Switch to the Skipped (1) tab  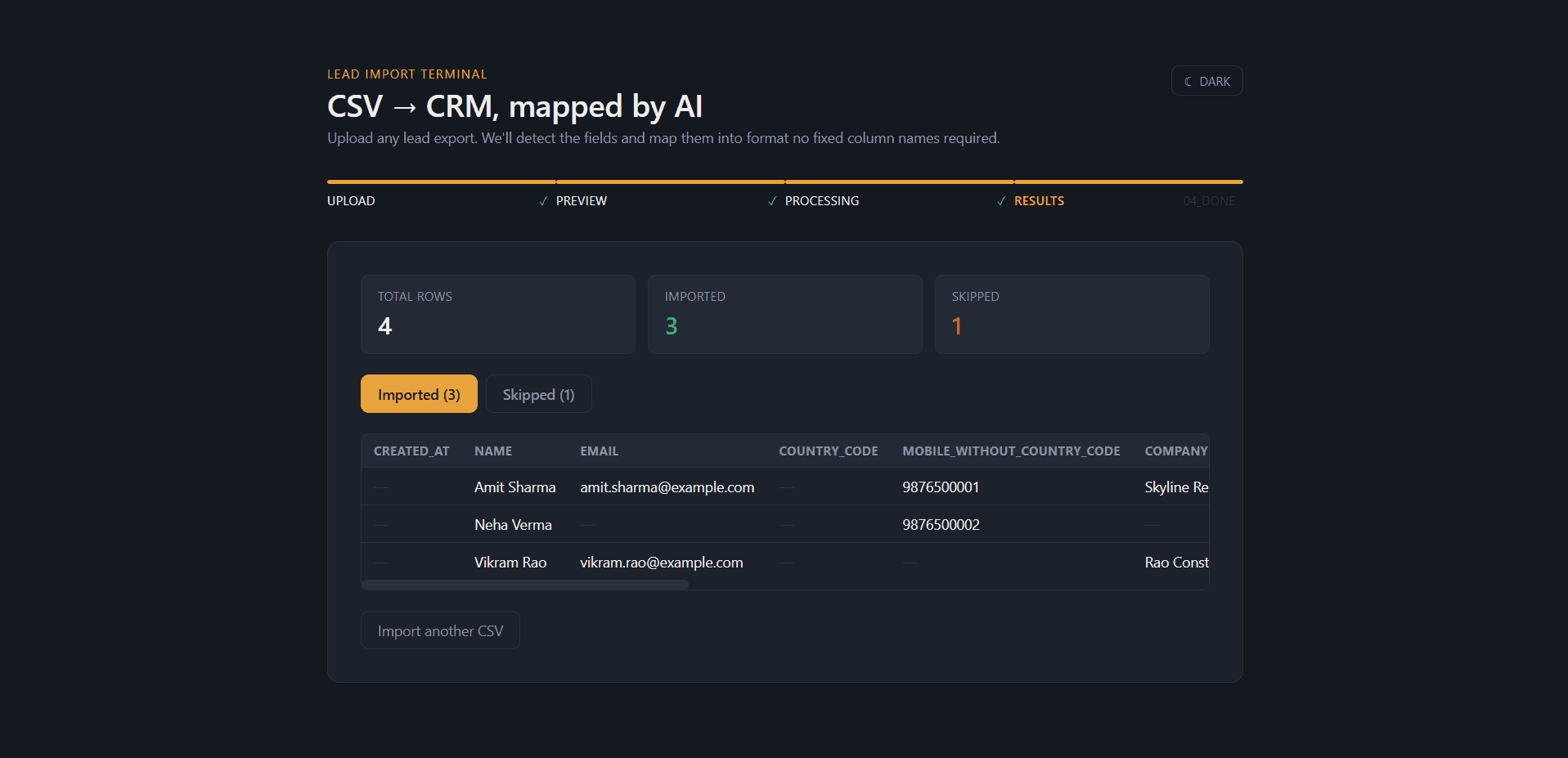pyautogui.click(x=538, y=394)
